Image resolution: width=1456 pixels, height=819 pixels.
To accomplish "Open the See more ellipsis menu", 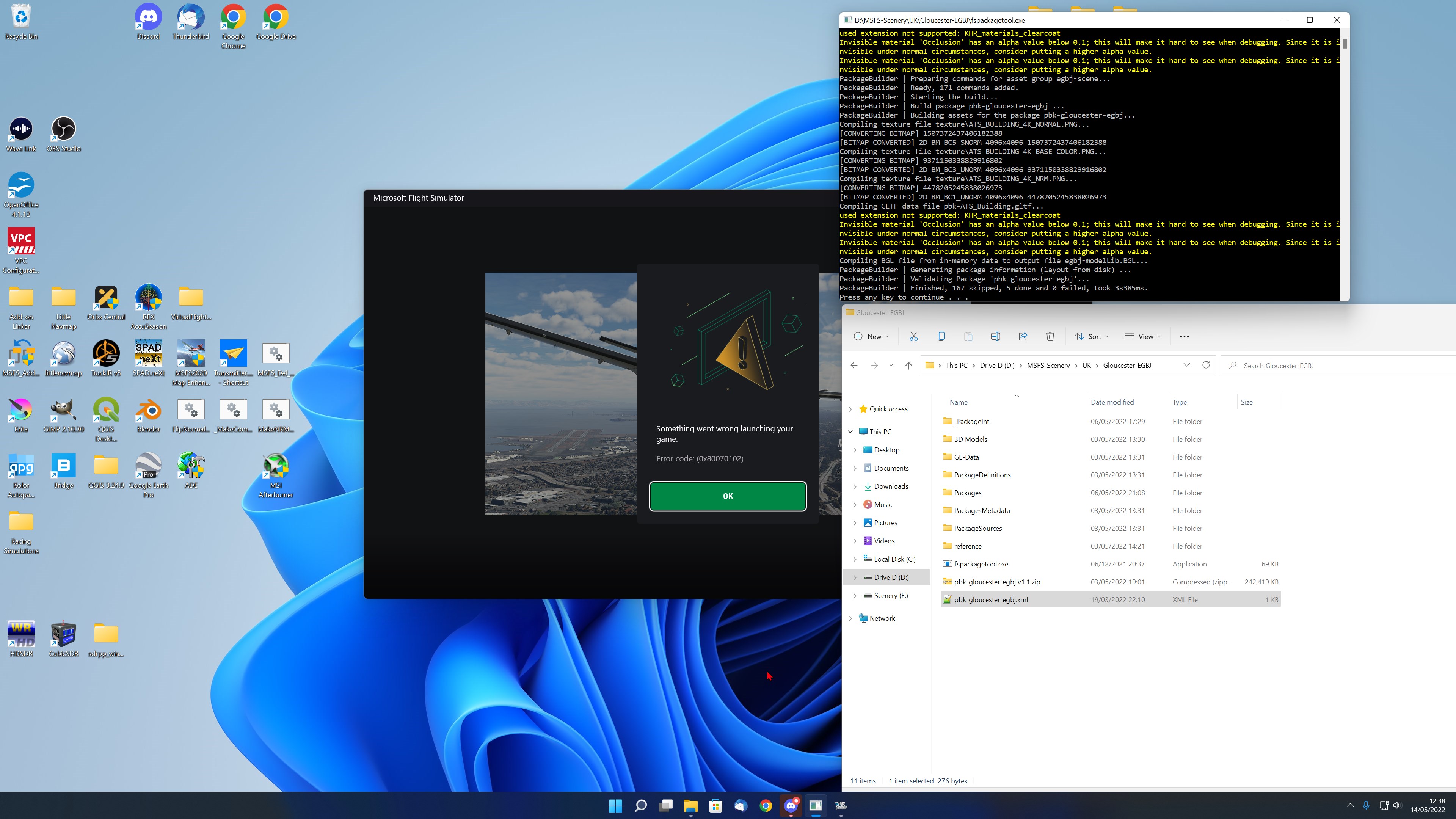I will point(1184,336).
